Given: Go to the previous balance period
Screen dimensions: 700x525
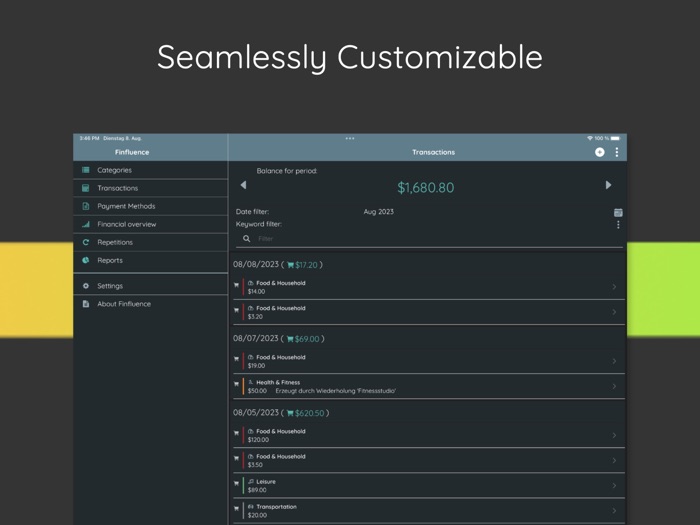Looking at the screenshot, I should pyautogui.click(x=243, y=185).
